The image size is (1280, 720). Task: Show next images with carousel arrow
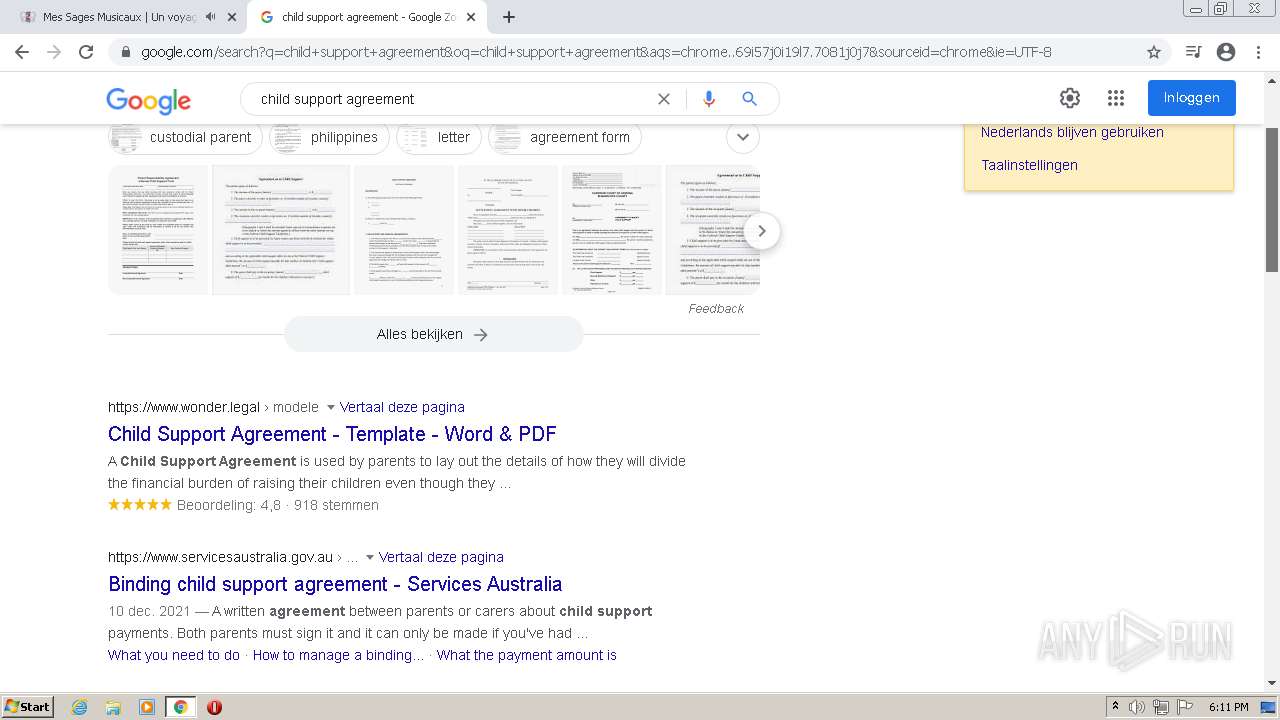tap(762, 231)
